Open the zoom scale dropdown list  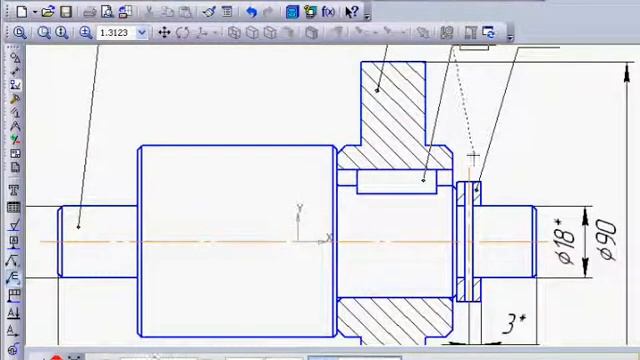(142, 33)
